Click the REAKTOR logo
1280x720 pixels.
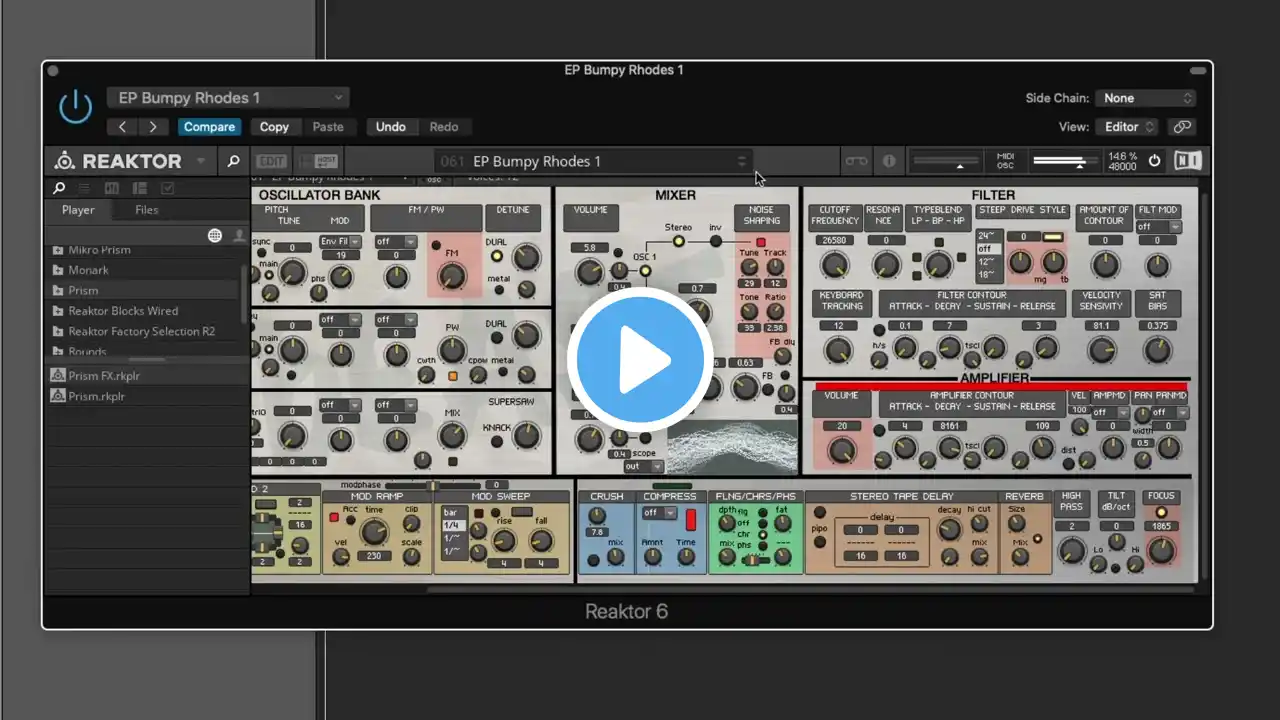pos(119,161)
